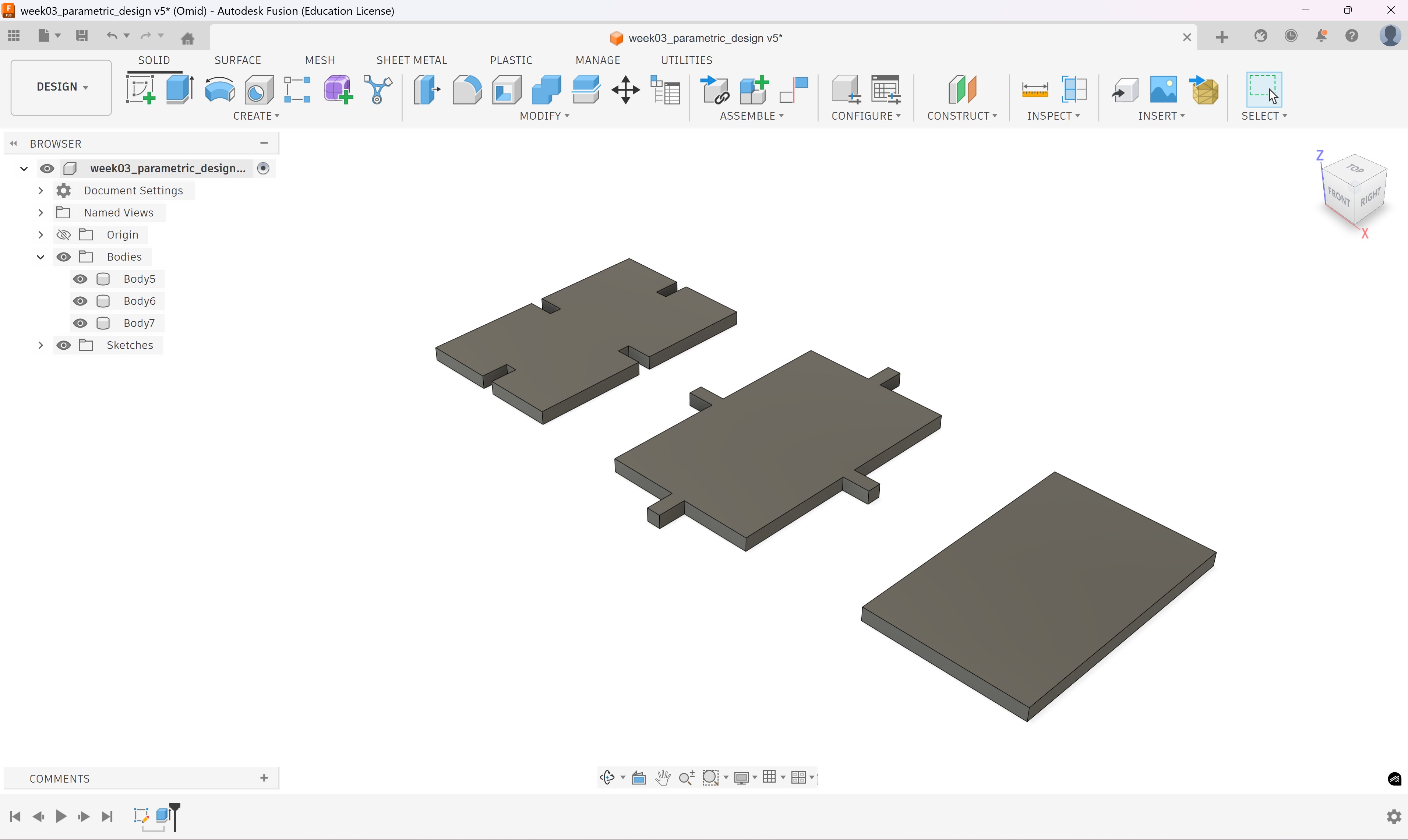Viewport: 1408px width, 840px height.
Task: Show the Origin folder
Action: 63,235
